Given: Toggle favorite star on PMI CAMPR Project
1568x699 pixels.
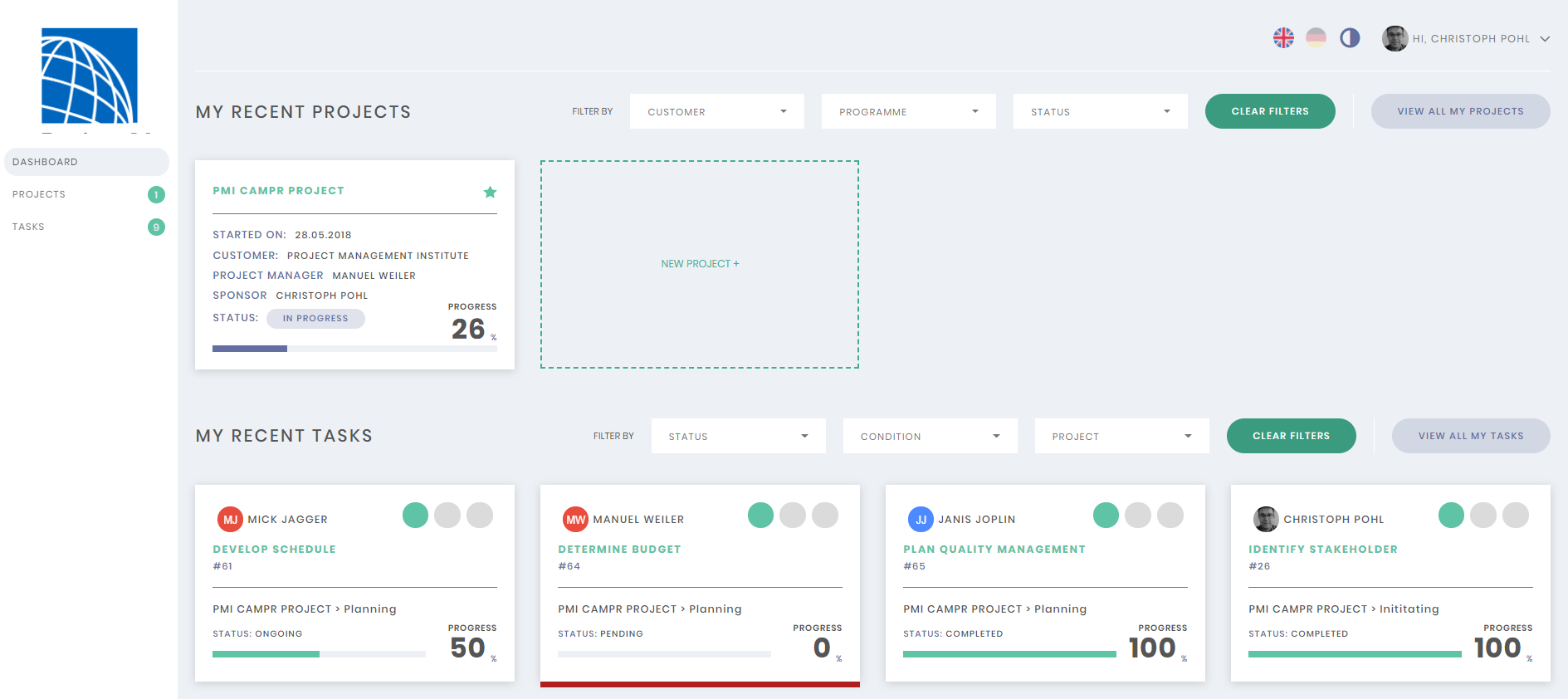Looking at the screenshot, I should coord(490,192).
